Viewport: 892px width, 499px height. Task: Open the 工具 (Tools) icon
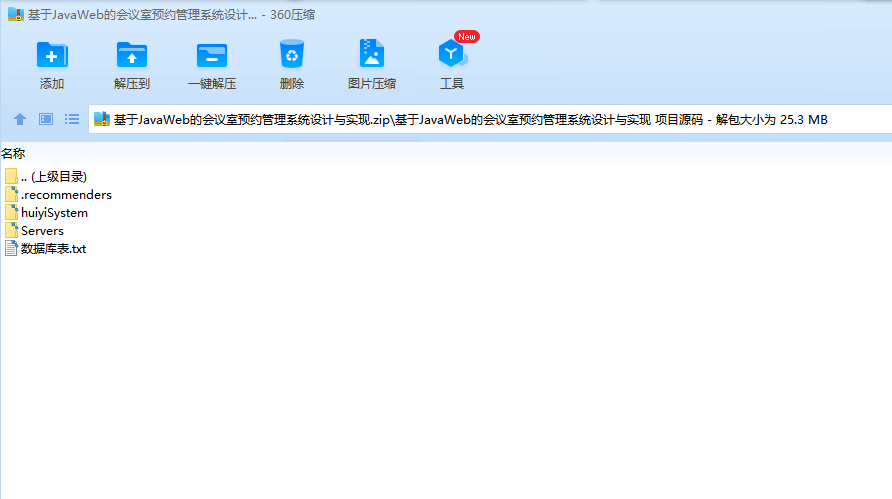click(x=452, y=53)
